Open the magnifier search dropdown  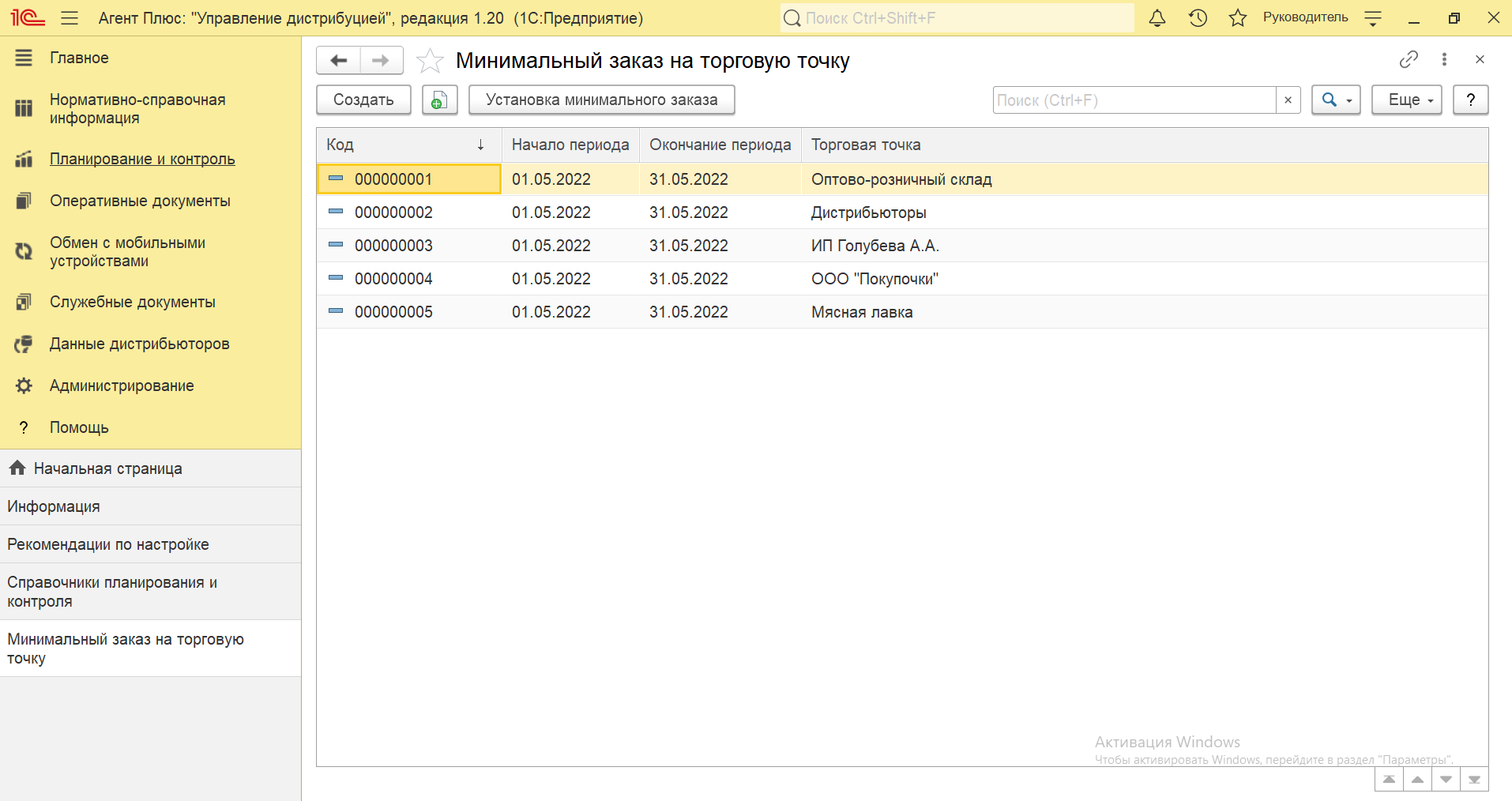tap(1335, 100)
